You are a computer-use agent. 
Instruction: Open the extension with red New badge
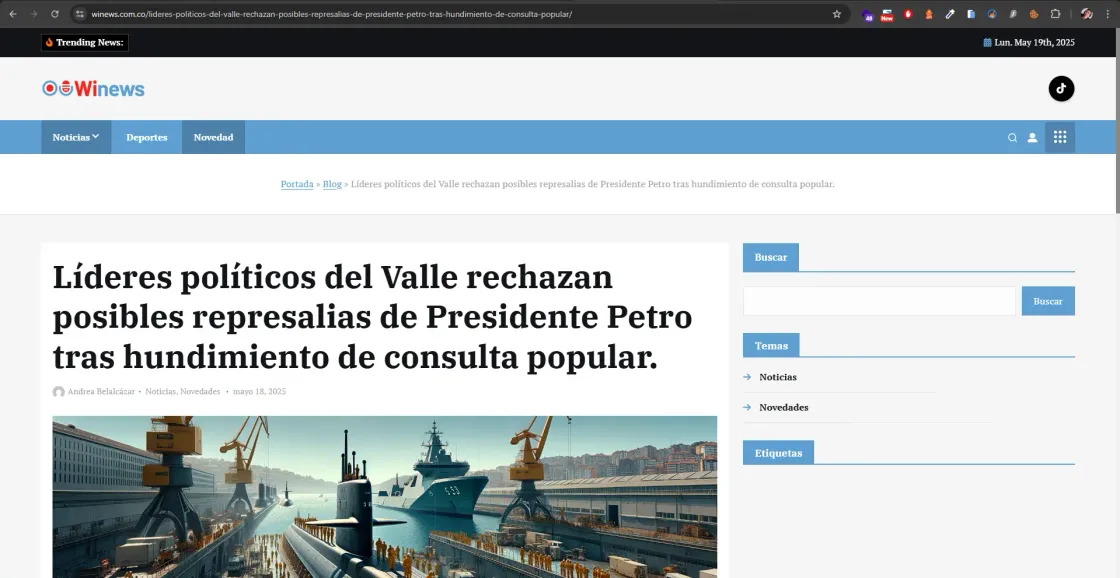pos(887,14)
